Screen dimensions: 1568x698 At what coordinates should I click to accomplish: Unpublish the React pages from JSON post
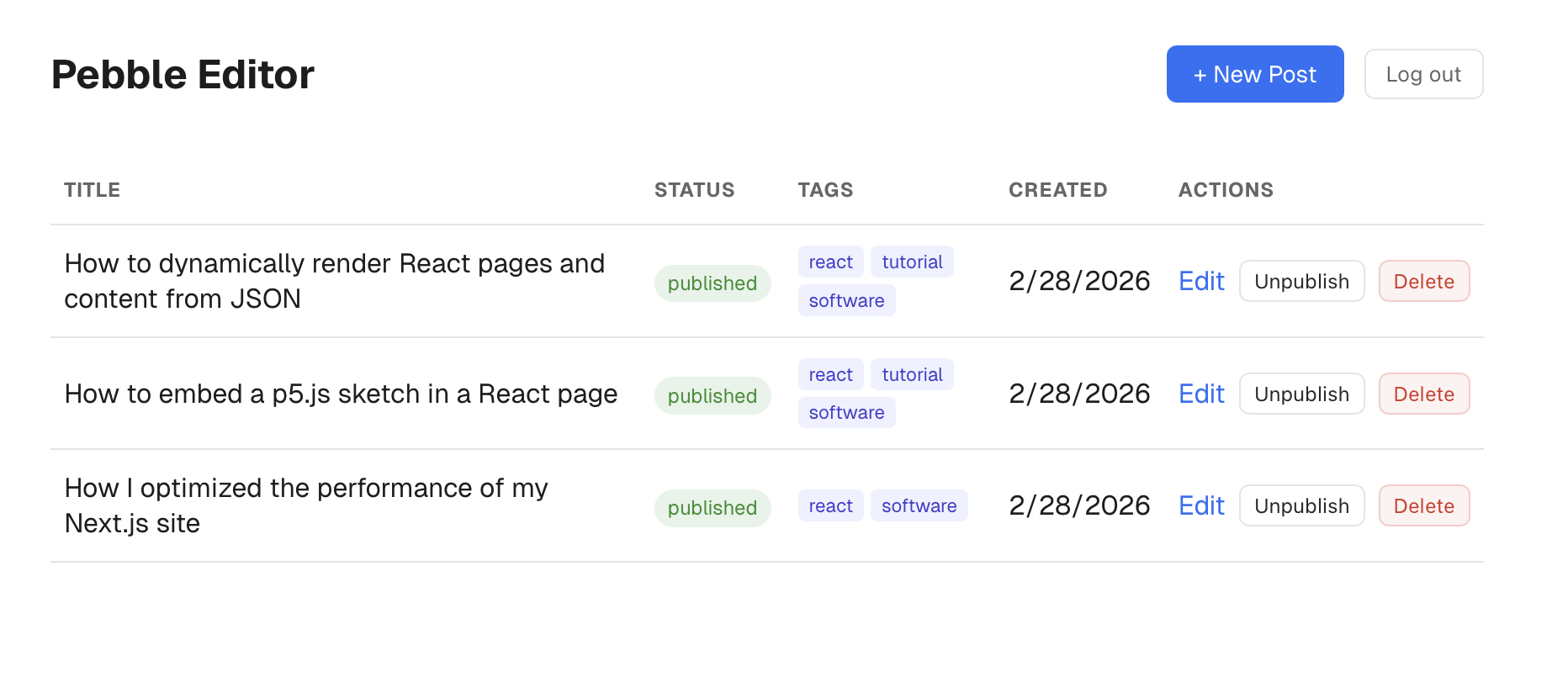(1300, 281)
